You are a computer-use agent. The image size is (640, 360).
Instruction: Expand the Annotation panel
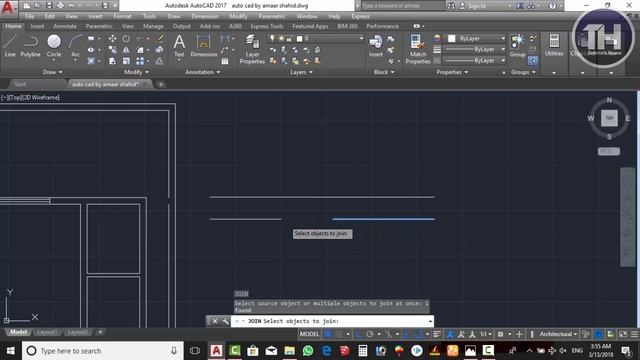(203, 72)
